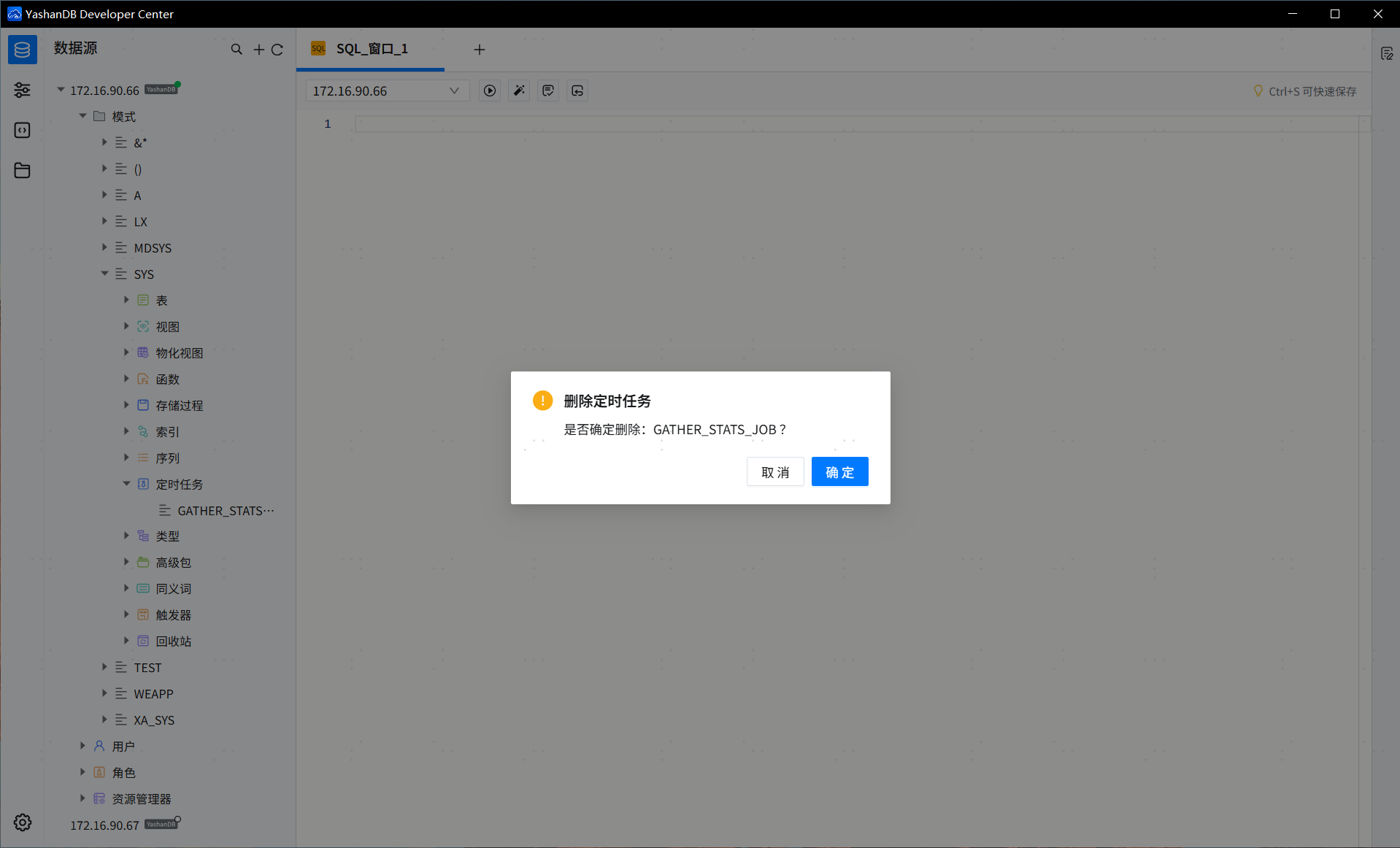
Task: Expand the MDSYS schema node
Action: pyautogui.click(x=104, y=247)
